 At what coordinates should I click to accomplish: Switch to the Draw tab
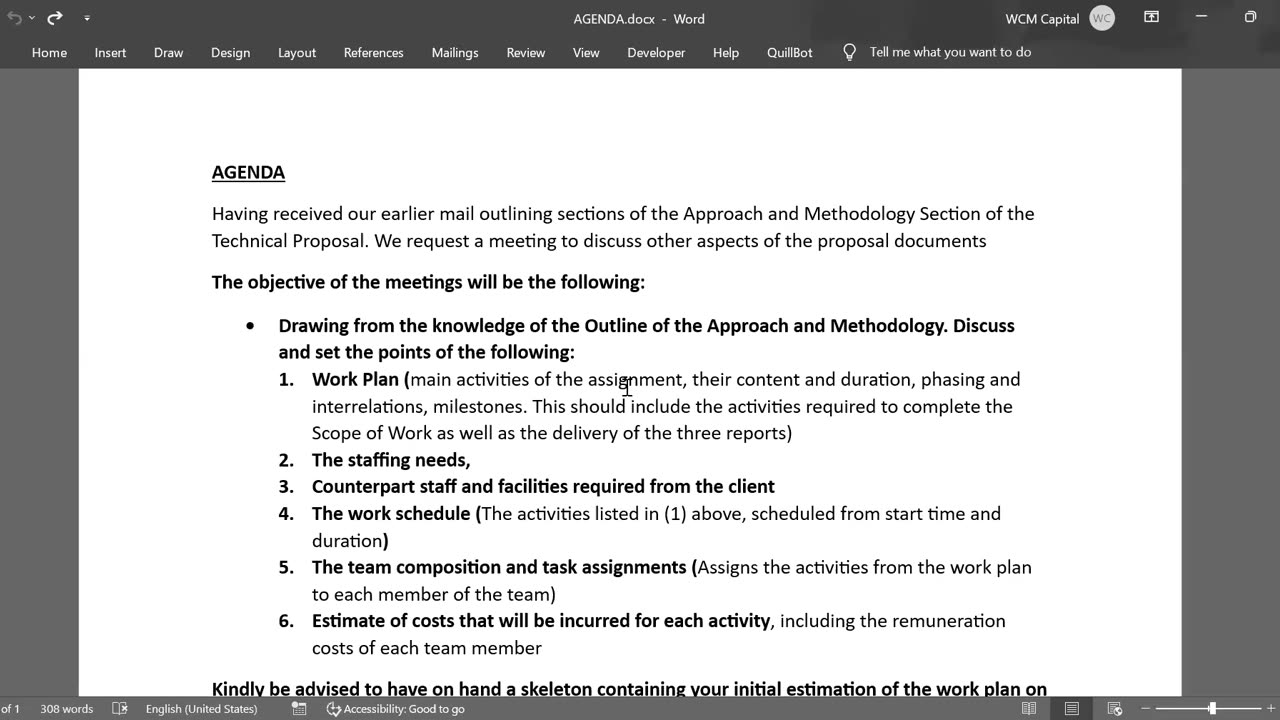pyautogui.click(x=168, y=52)
